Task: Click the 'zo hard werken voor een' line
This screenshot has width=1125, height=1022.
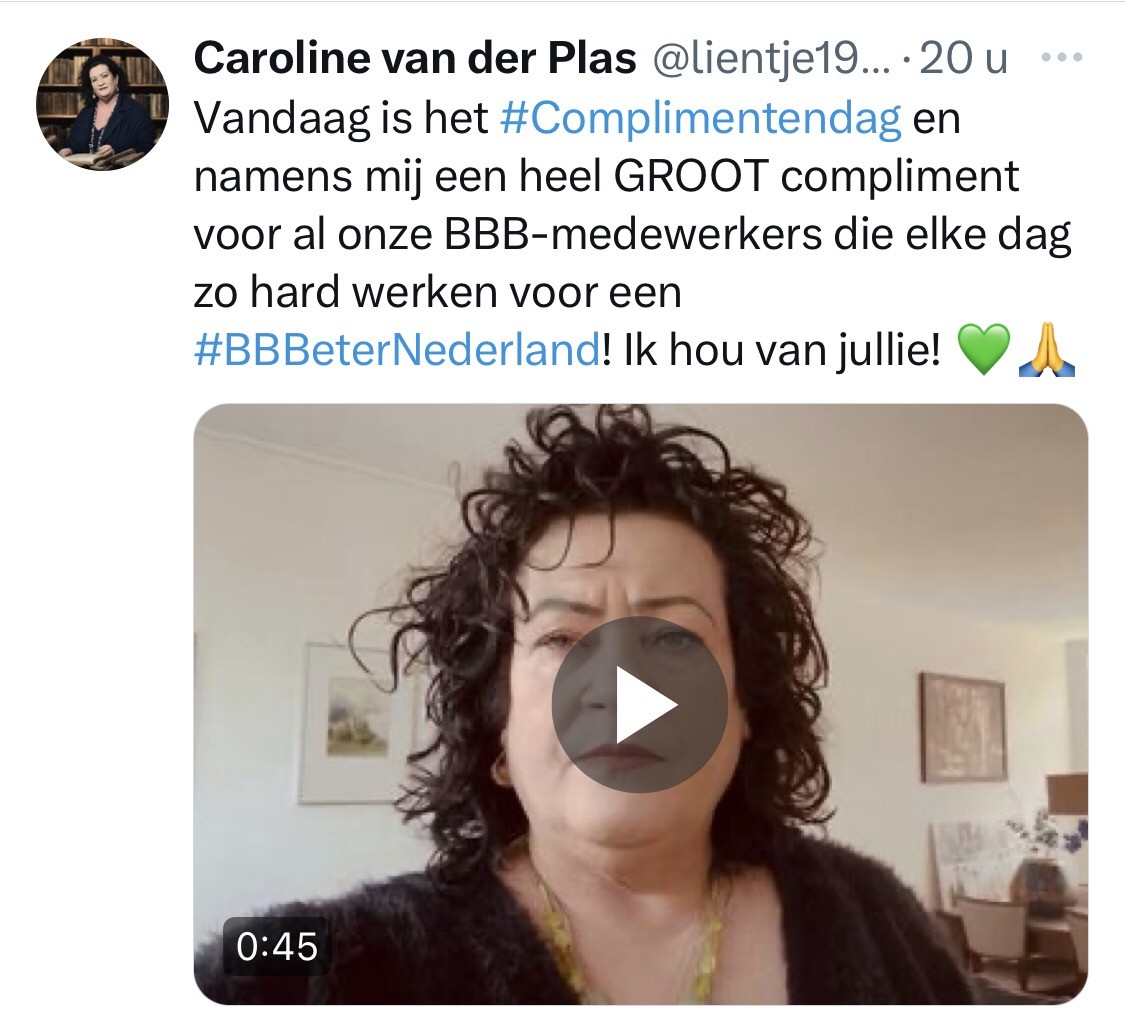Action: (438, 293)
